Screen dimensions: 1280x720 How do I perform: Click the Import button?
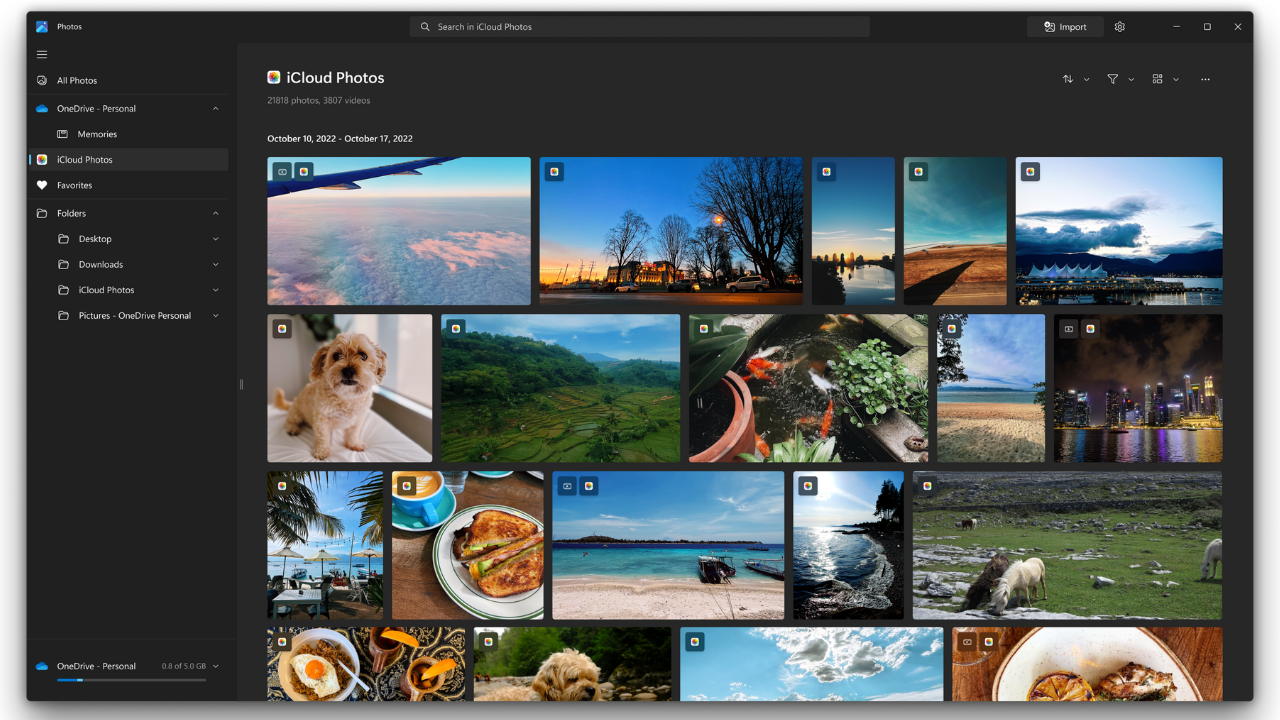(x=1065, y=27)
